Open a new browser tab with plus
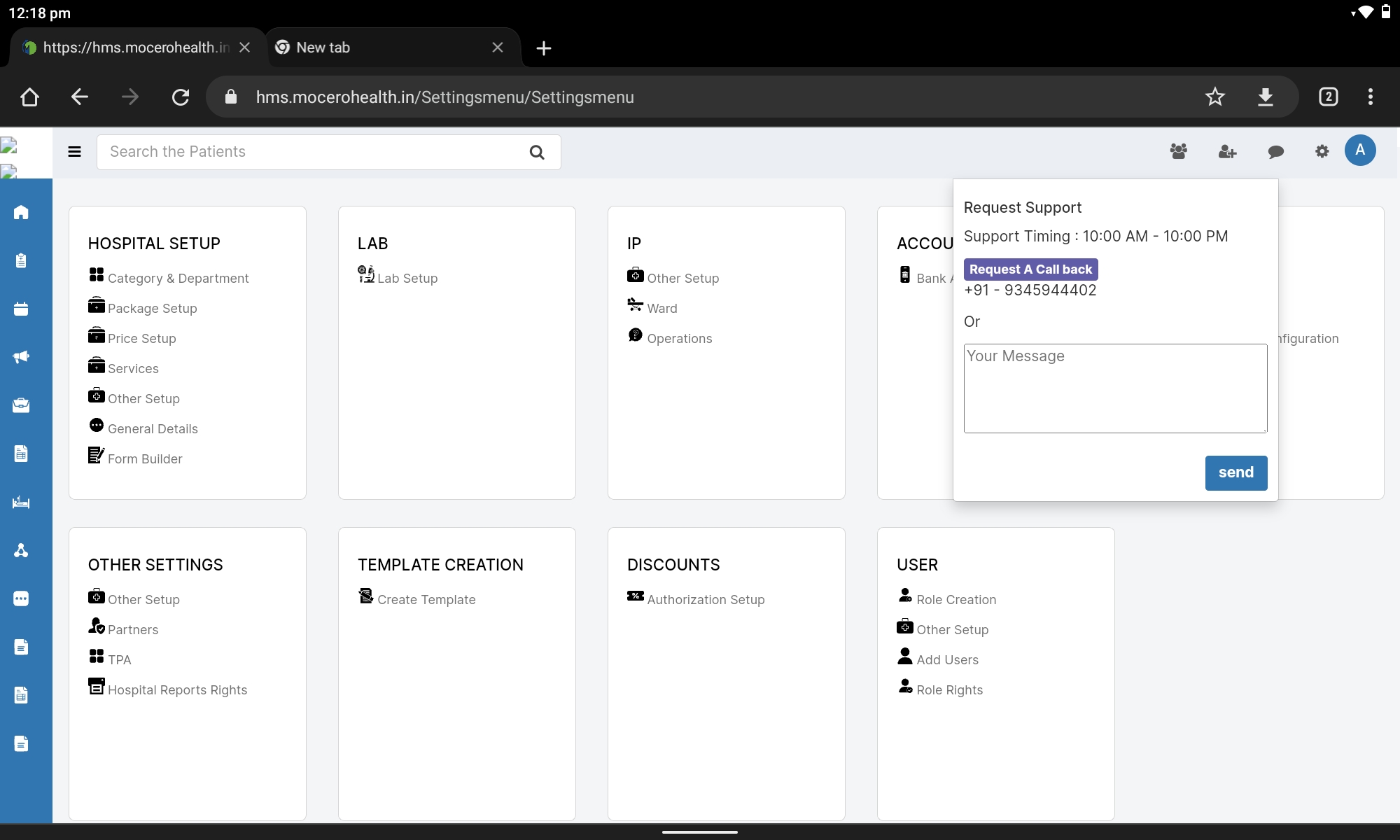The image size is (1400, 840). (544, 48)
